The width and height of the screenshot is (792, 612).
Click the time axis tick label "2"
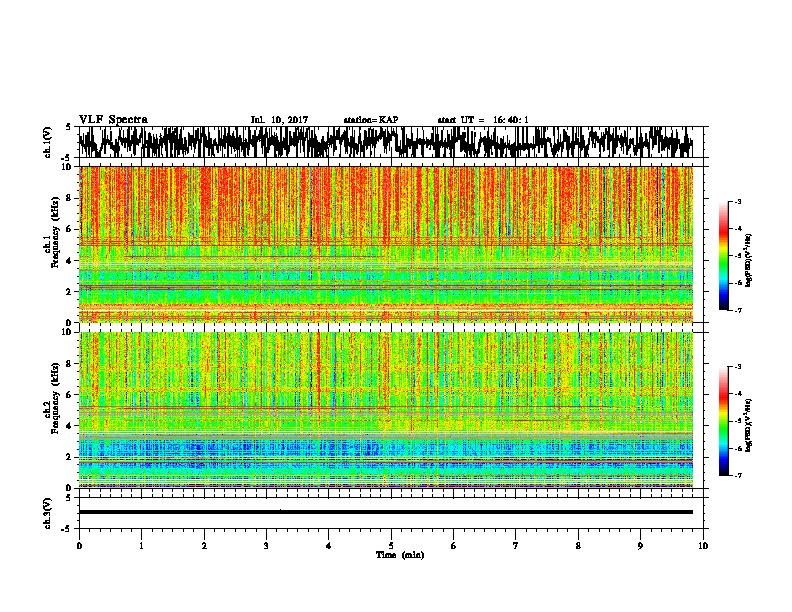(204, 546)
